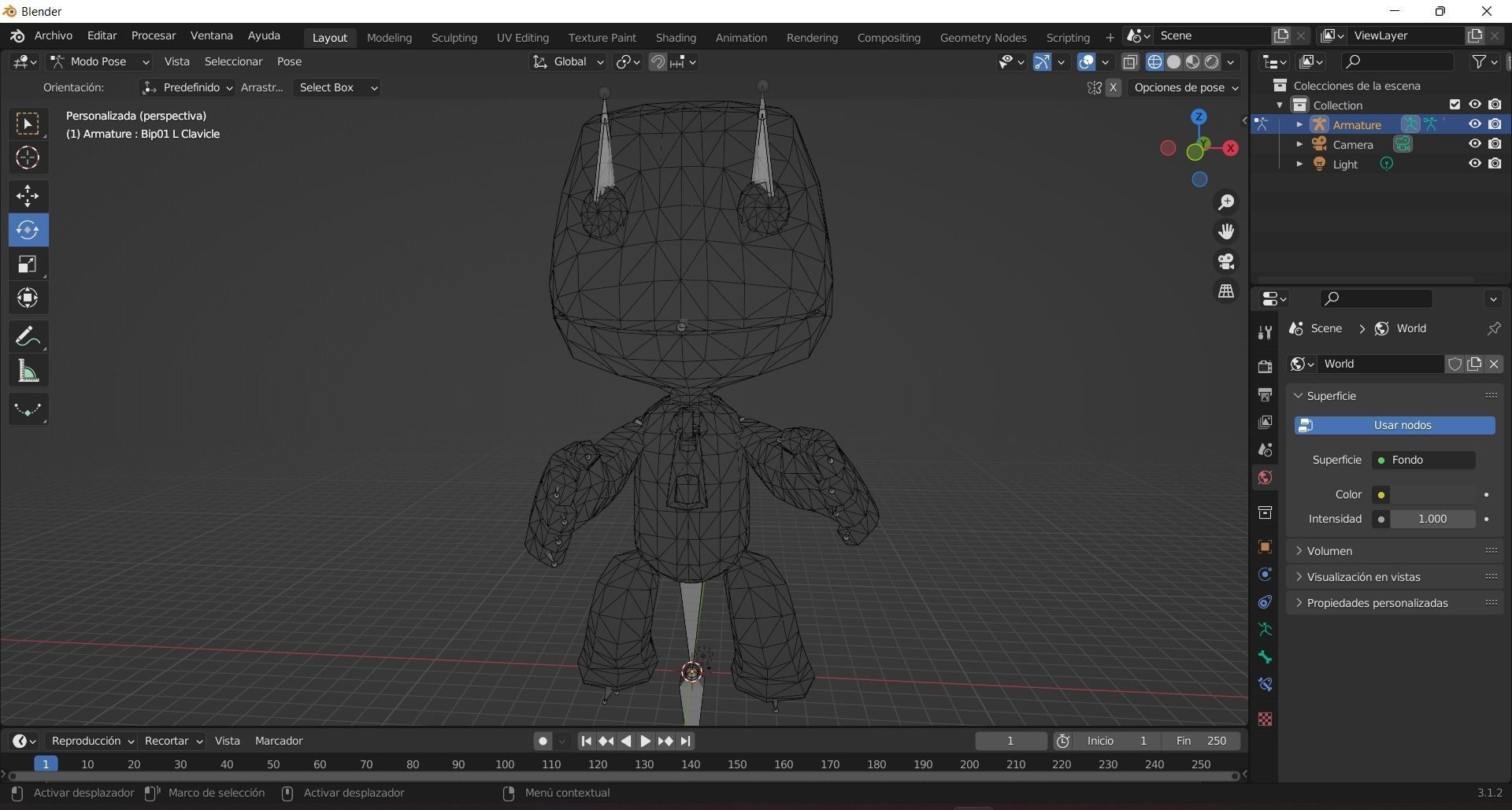Collapse the Superficie panel

pyautogui.click(x=1395, y=396)
